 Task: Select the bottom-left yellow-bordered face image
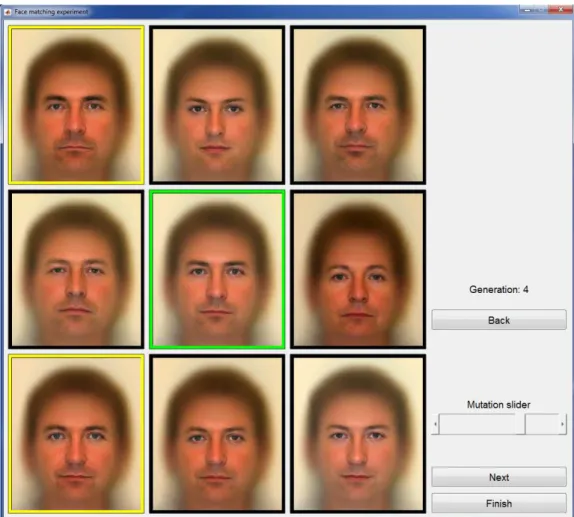(x=76, y=434)
